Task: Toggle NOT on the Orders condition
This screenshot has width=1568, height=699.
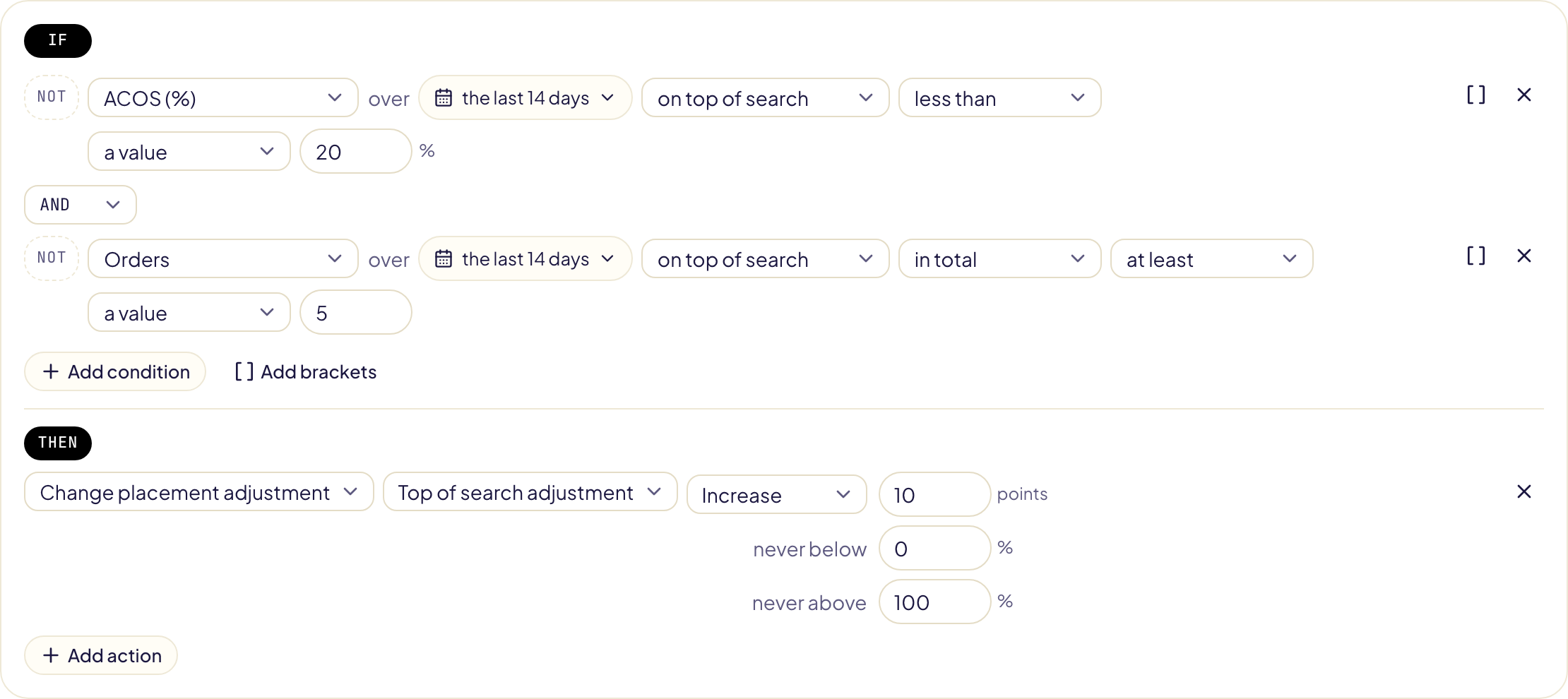Action: (52, 258)
